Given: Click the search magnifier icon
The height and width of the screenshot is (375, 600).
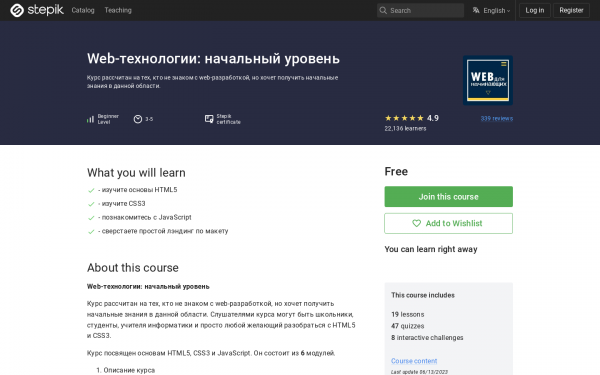Looking at the screenshot, I should [x=383, y=10].
